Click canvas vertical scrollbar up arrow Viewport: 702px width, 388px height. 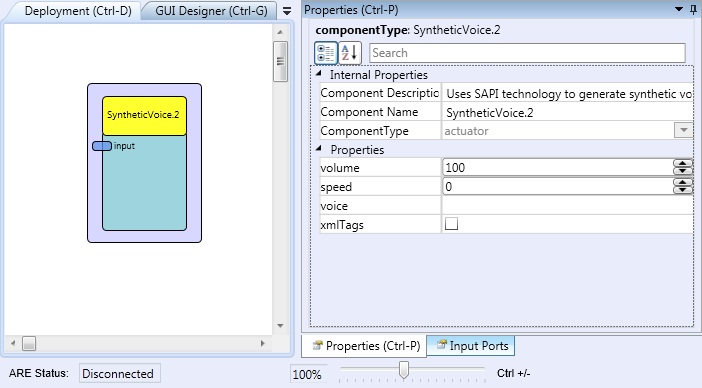tap(280, 32)
